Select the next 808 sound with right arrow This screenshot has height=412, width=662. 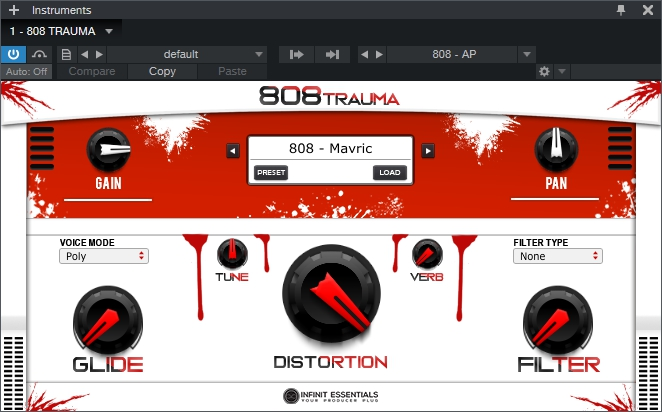click(x=428, y=151)
